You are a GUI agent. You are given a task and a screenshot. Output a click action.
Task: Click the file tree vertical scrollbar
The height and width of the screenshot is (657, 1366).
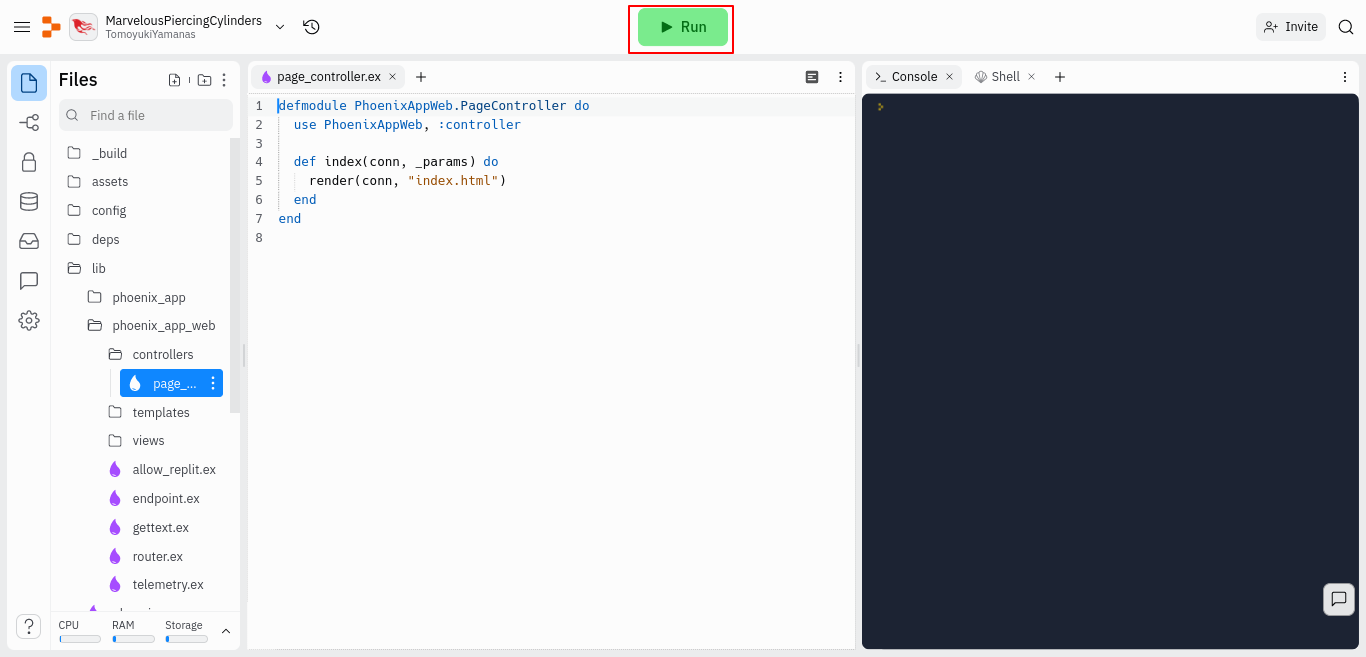(x=235, y=275)
